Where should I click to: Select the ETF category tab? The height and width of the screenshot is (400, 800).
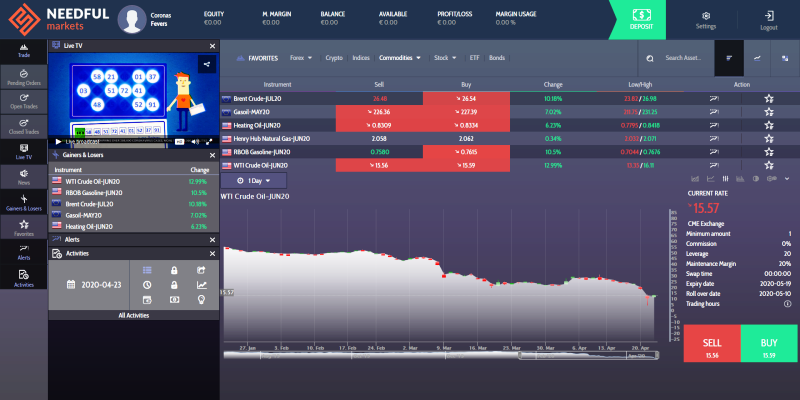tap(474, 58)
